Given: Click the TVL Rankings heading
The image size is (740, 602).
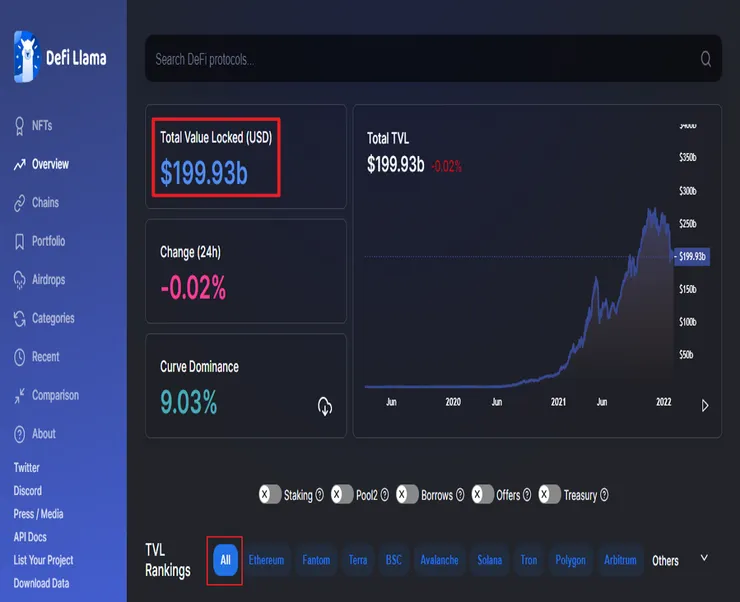Looking at the screenshot, I should pos(168,560).
